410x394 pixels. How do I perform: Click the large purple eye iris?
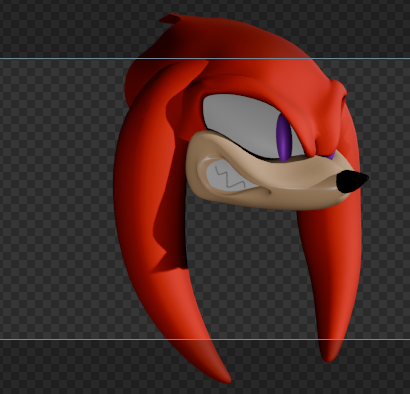[284, 137]
